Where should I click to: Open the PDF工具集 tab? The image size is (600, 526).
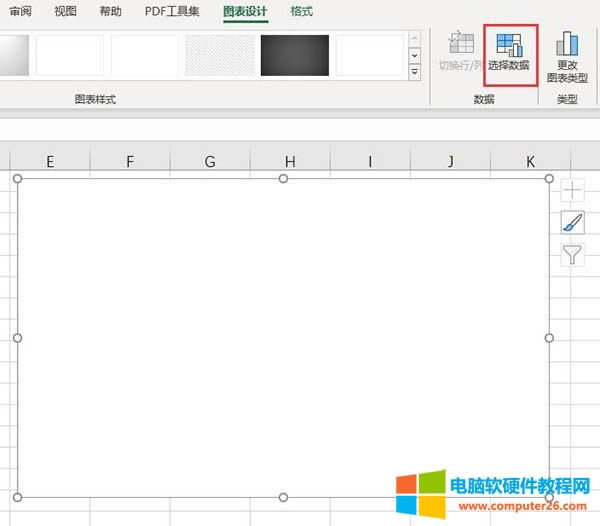(172, 11)
